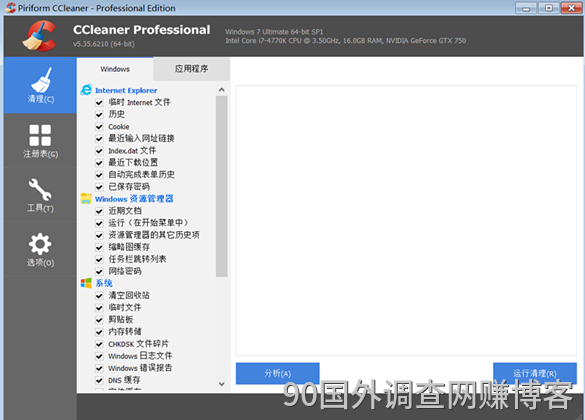Image resolution: width=585 pixels, height=420 pixels.
Task: Uncheck 已保存密码
Action: [x=99, y=187]
